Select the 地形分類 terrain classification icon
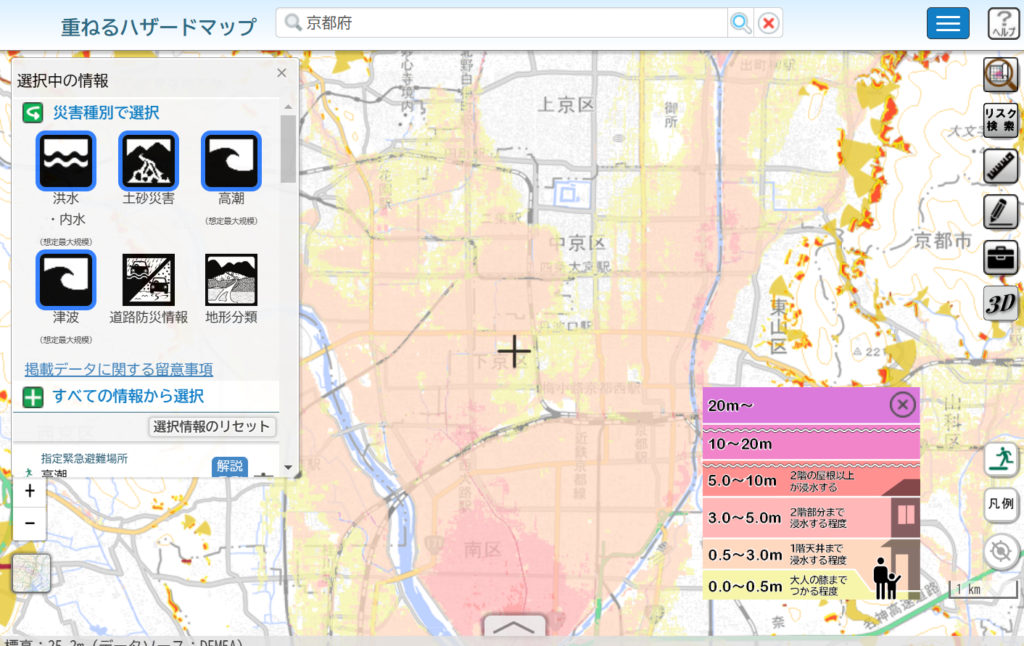1024x646 pixels. click(231, 279)
